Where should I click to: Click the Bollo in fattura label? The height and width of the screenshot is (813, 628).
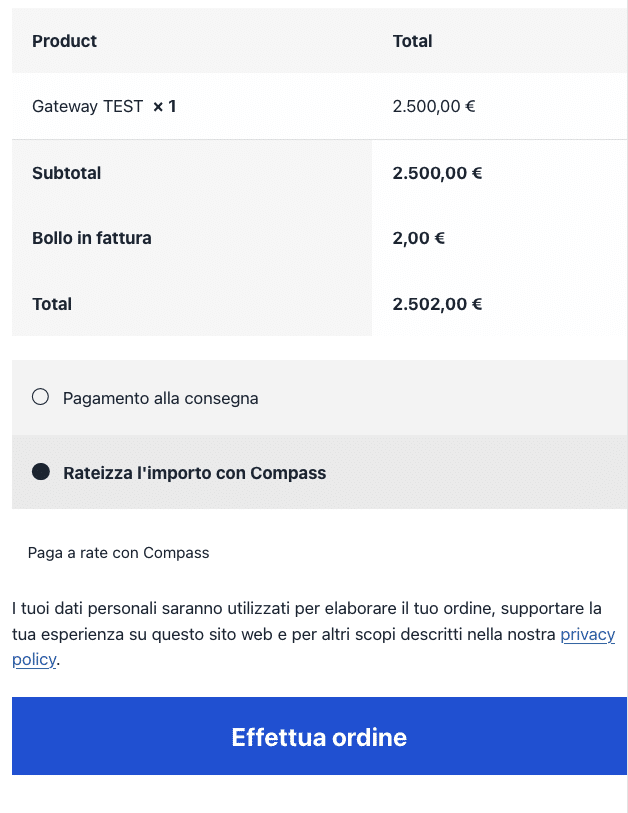(x=92, y=238)
